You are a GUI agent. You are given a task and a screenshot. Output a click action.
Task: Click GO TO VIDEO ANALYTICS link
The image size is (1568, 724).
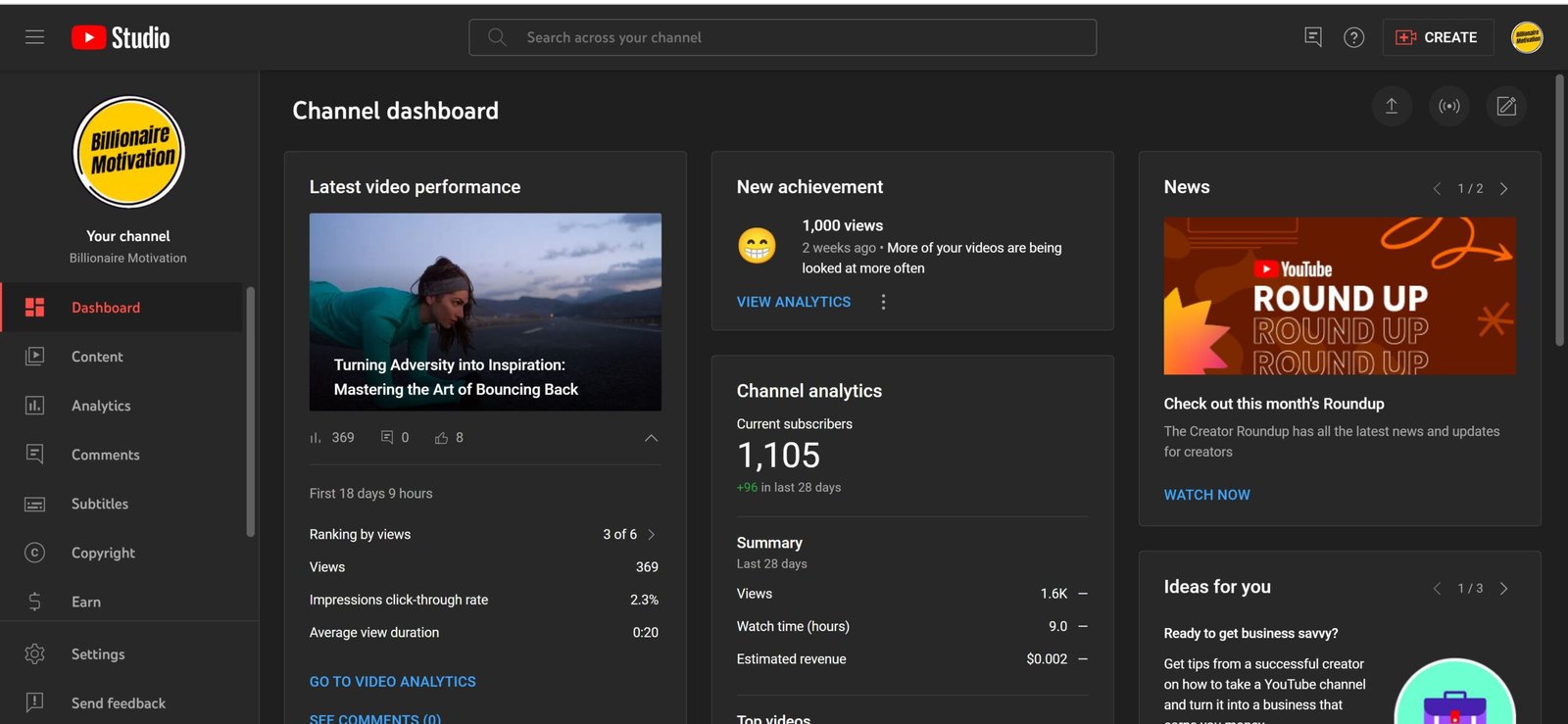(393, 682)
